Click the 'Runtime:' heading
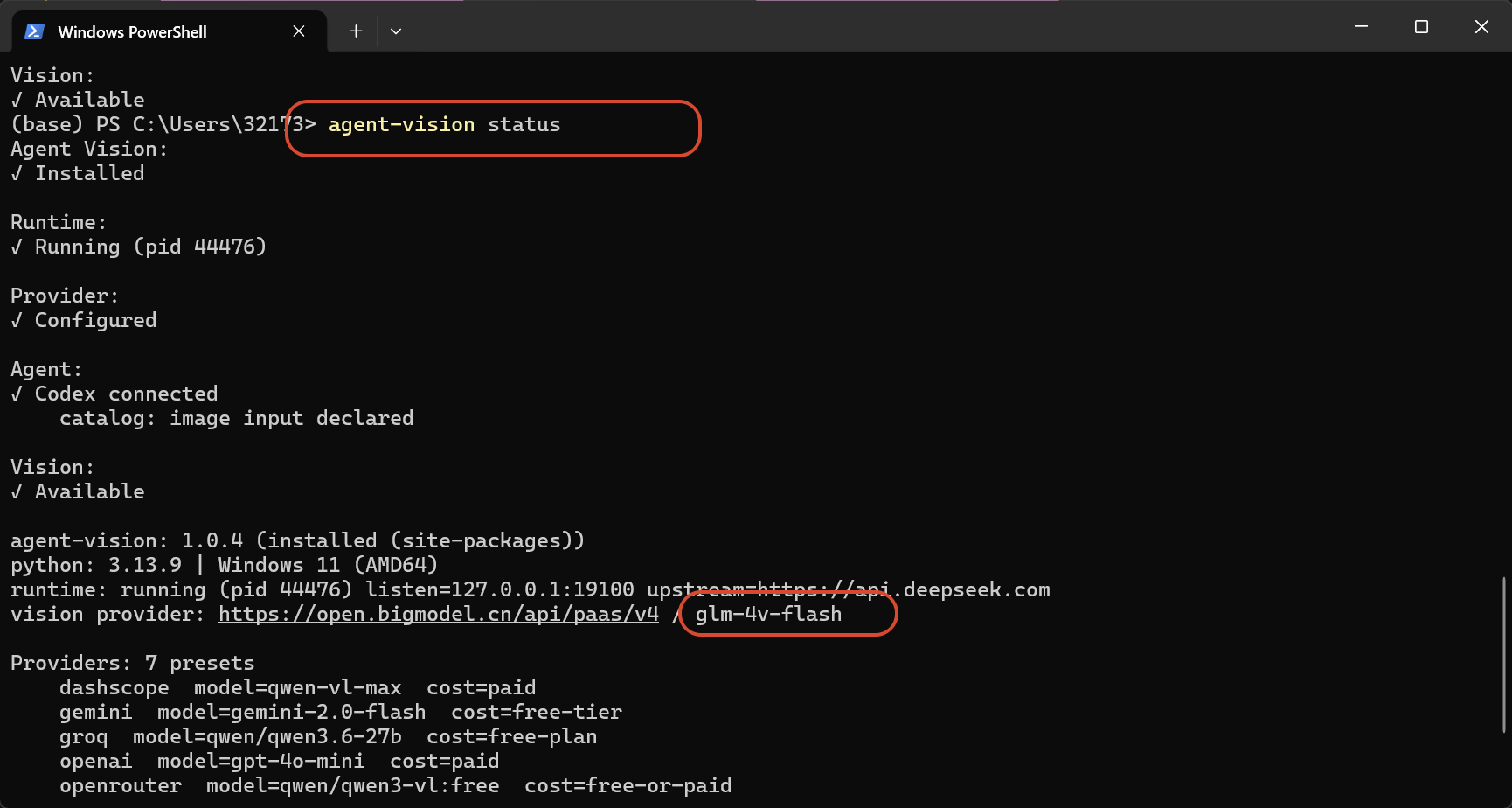The height and width of the screenshot is (808, 1512). click(59, 223)
